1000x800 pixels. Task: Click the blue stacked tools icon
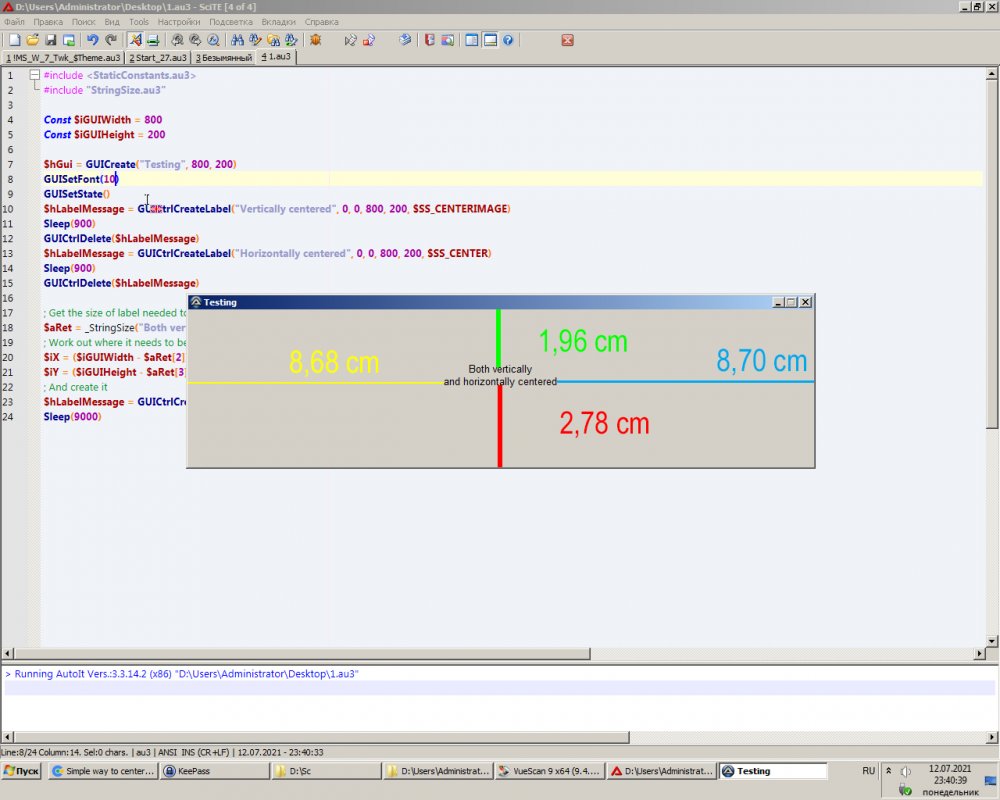tap(406, 40)
